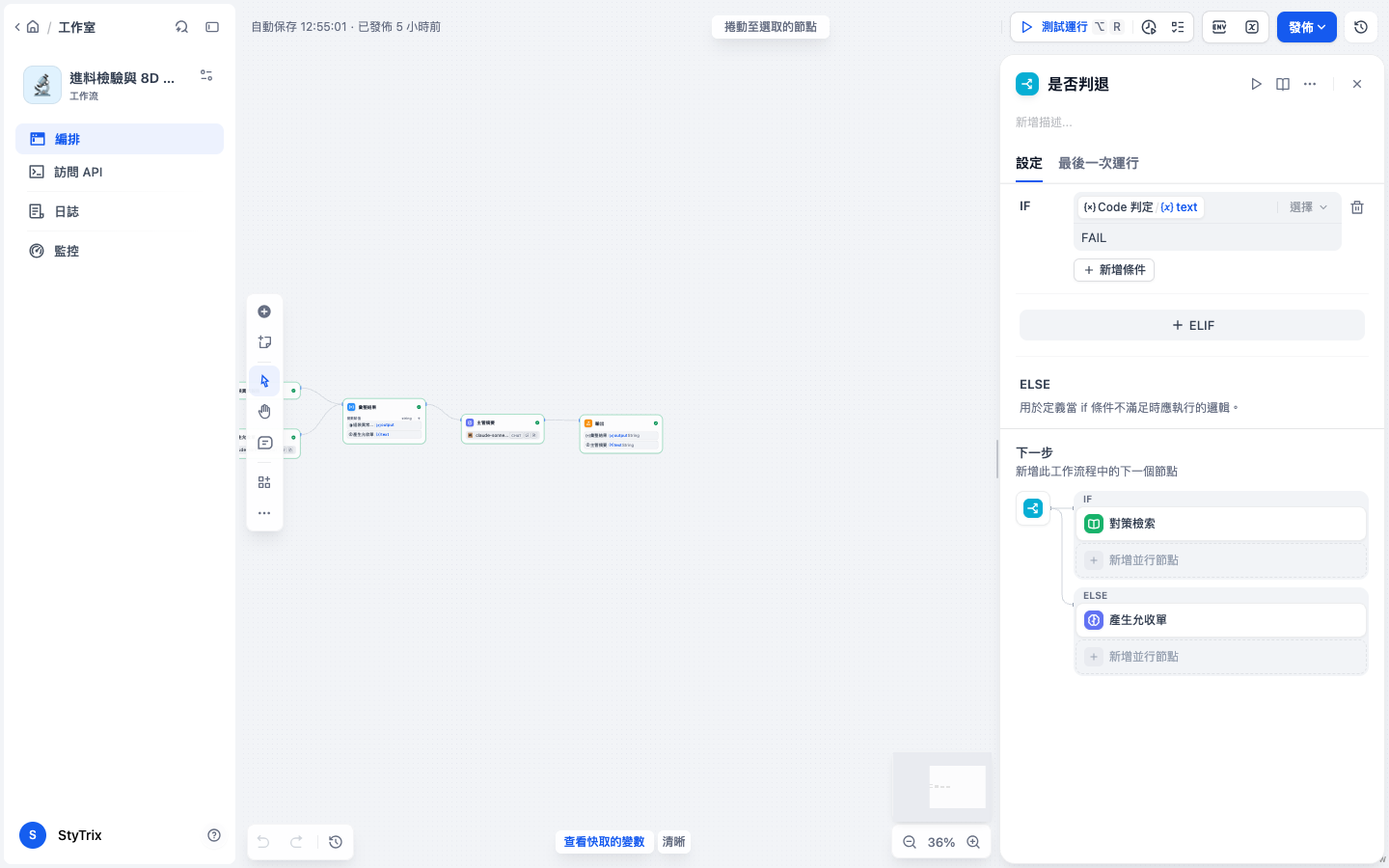The height and width of the screenshot is (868, 1389).
Task: Expand the 發佈 publish dropdown
Action: click(x=1307, y=27)
